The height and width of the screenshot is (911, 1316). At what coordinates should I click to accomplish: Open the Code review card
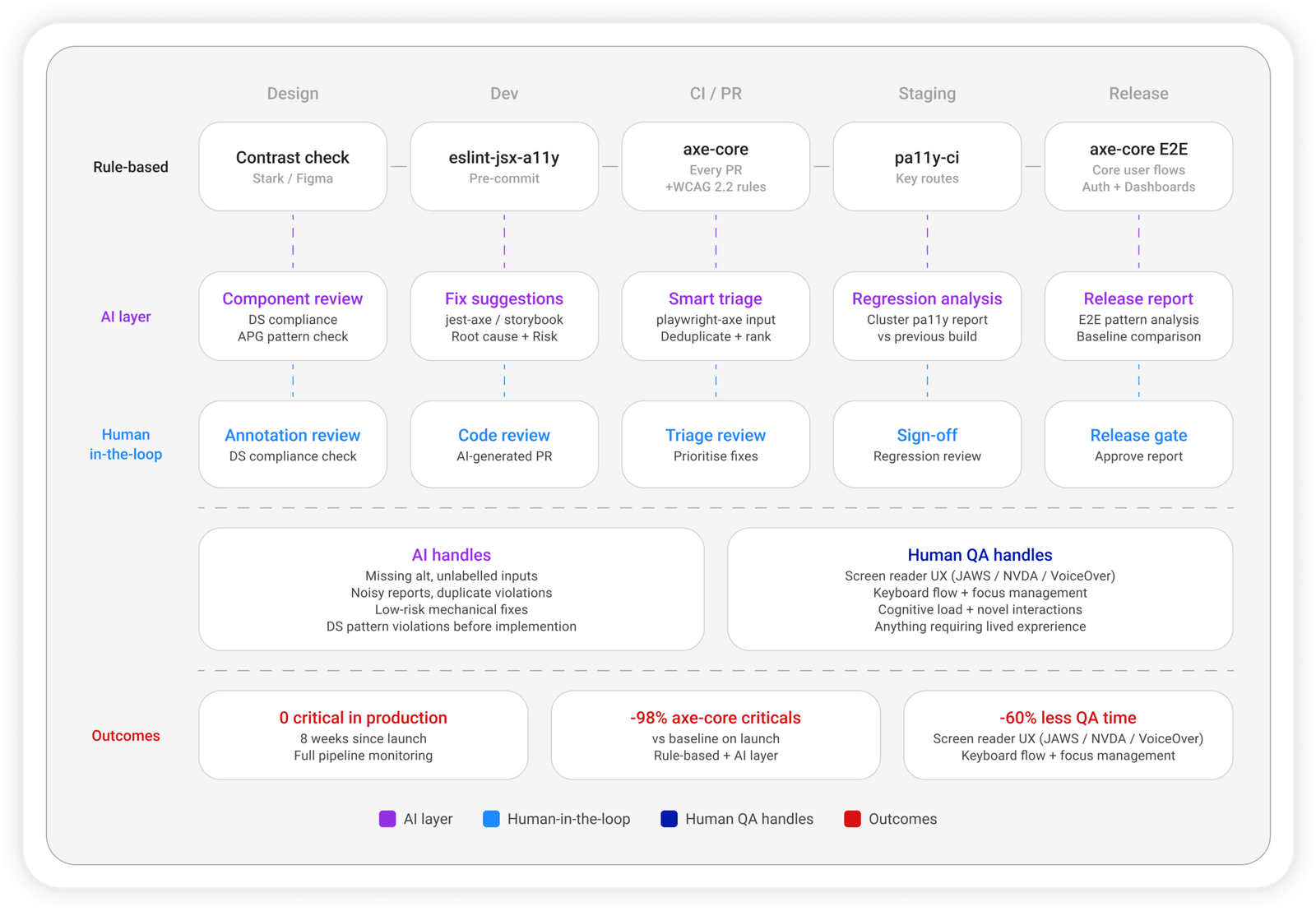coord(504,445)
